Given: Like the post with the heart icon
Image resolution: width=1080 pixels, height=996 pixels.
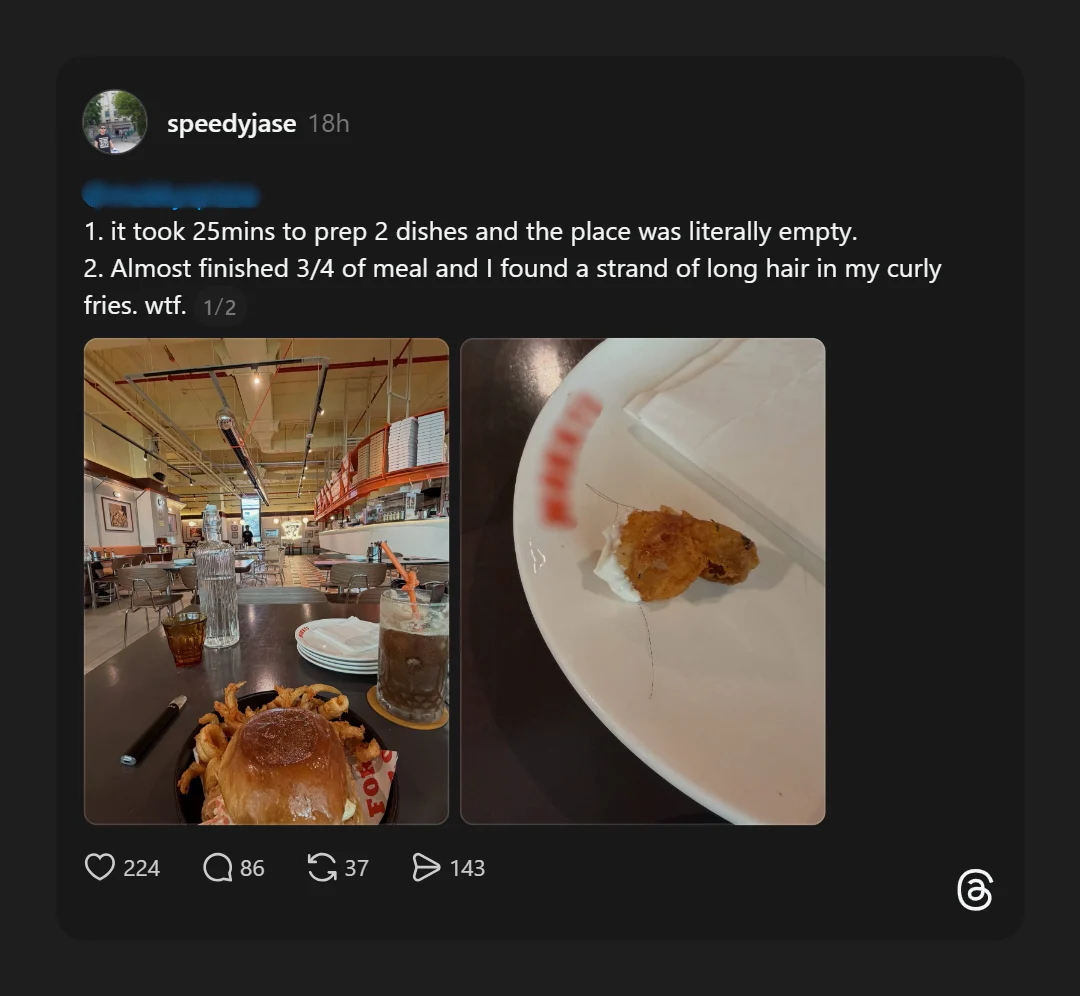Looking at the screenshot, I should pyautogui.click(x=100, y=867).
